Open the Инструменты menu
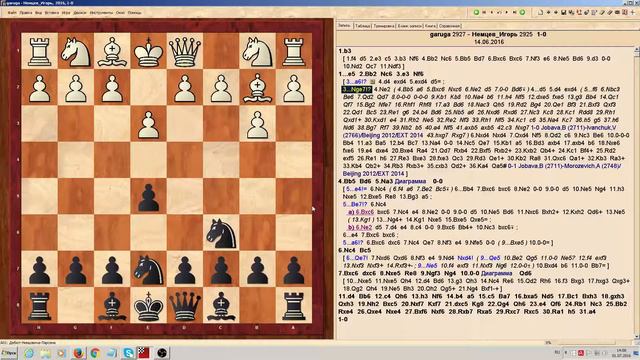This screenshot has width=640, height=360. [x=101, y=13]
